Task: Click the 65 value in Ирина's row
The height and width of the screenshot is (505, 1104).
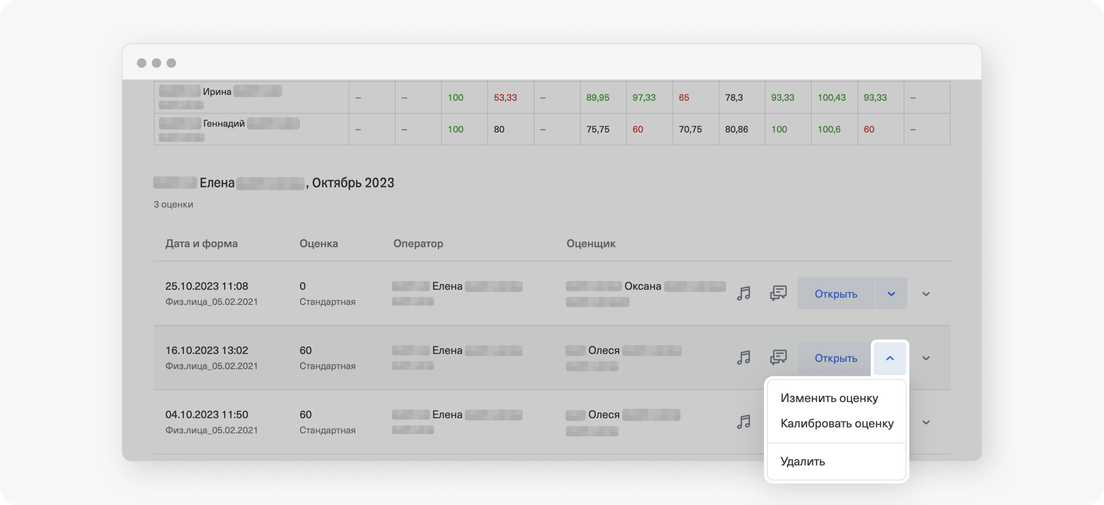Action: point(684,97)
